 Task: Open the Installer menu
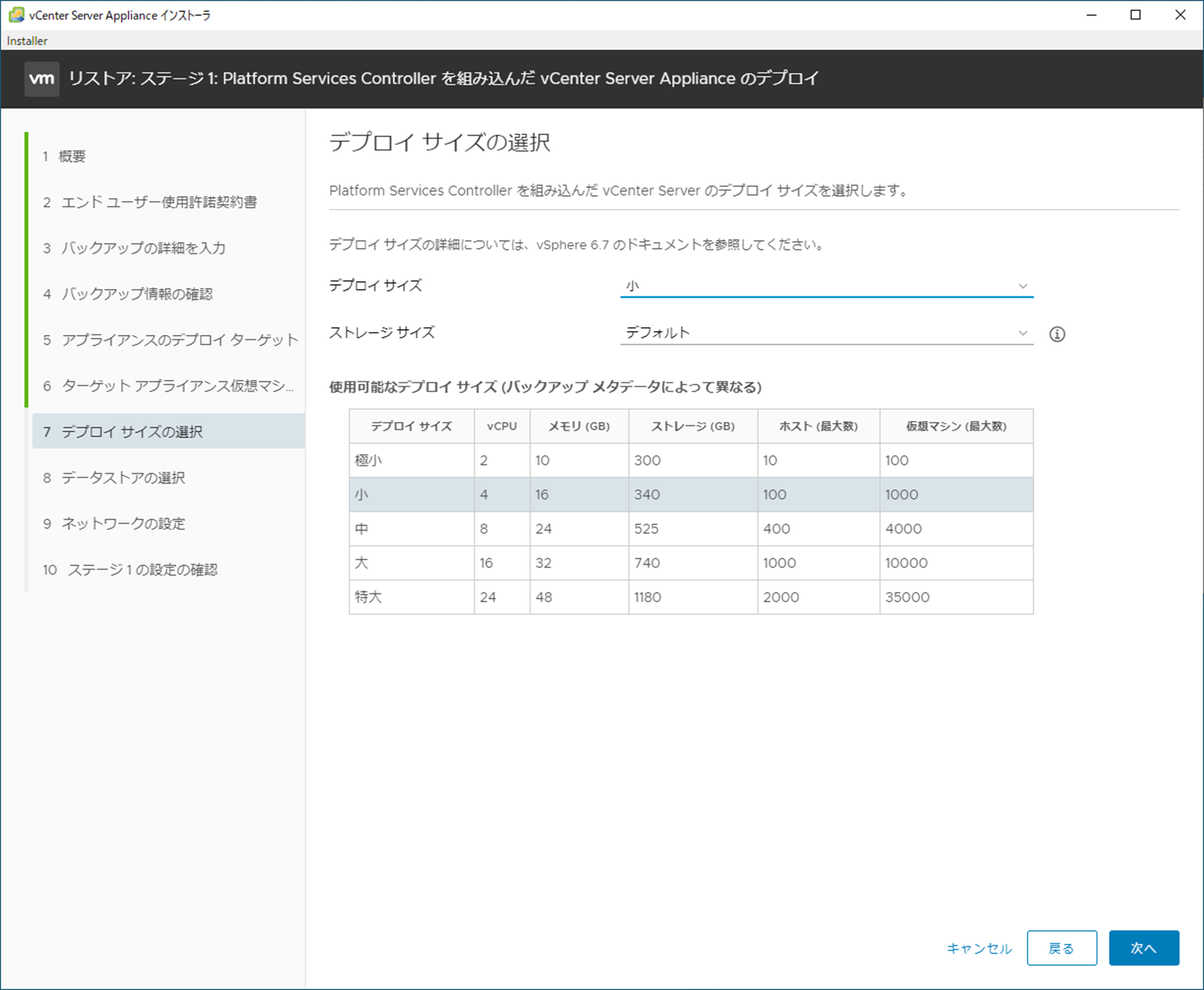tap(27, 41)
